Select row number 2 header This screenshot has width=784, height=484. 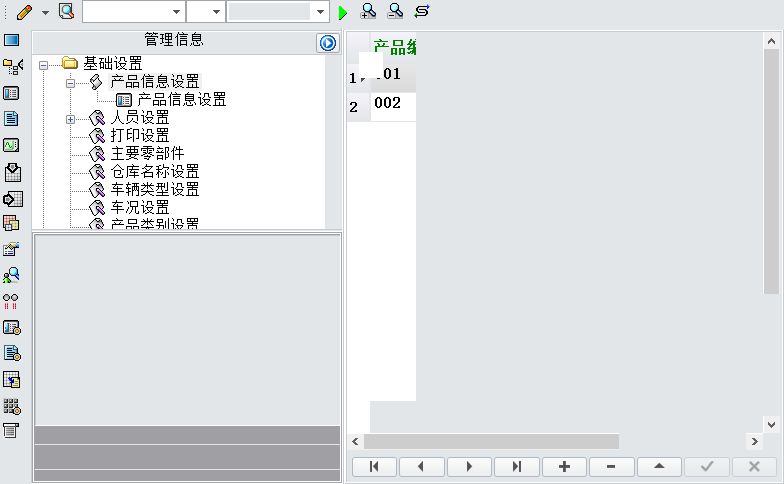coord(358,106)
